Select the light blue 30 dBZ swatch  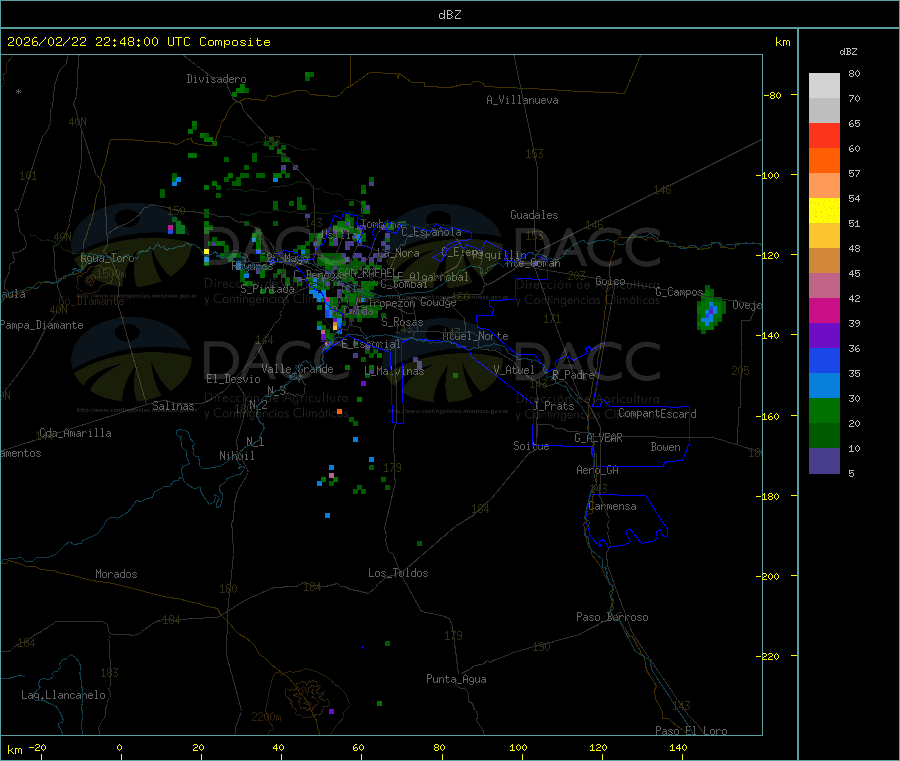[824, 385]
